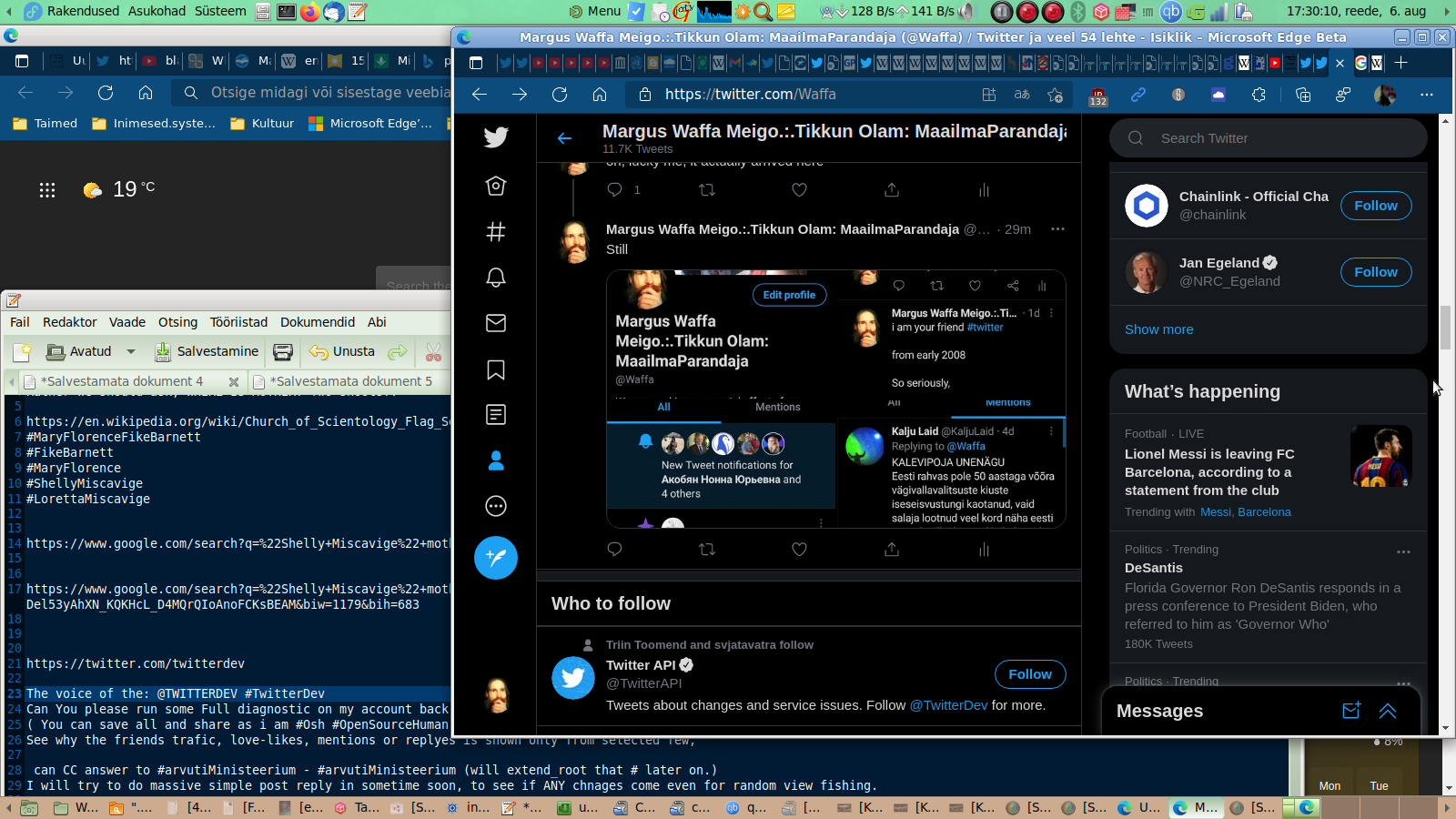
Task: Follow Twitter API
Action: (x=1030, y=674)
